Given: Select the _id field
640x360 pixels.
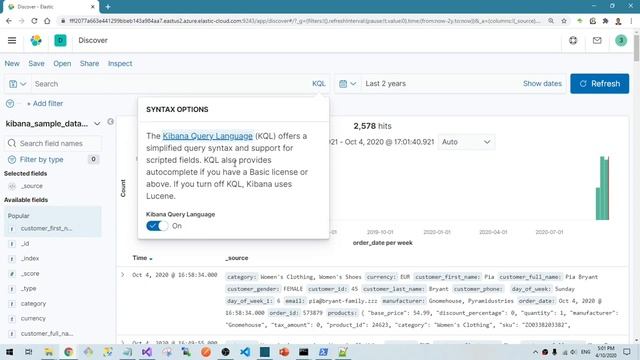Looking at the screenshot, I should 25,244.
